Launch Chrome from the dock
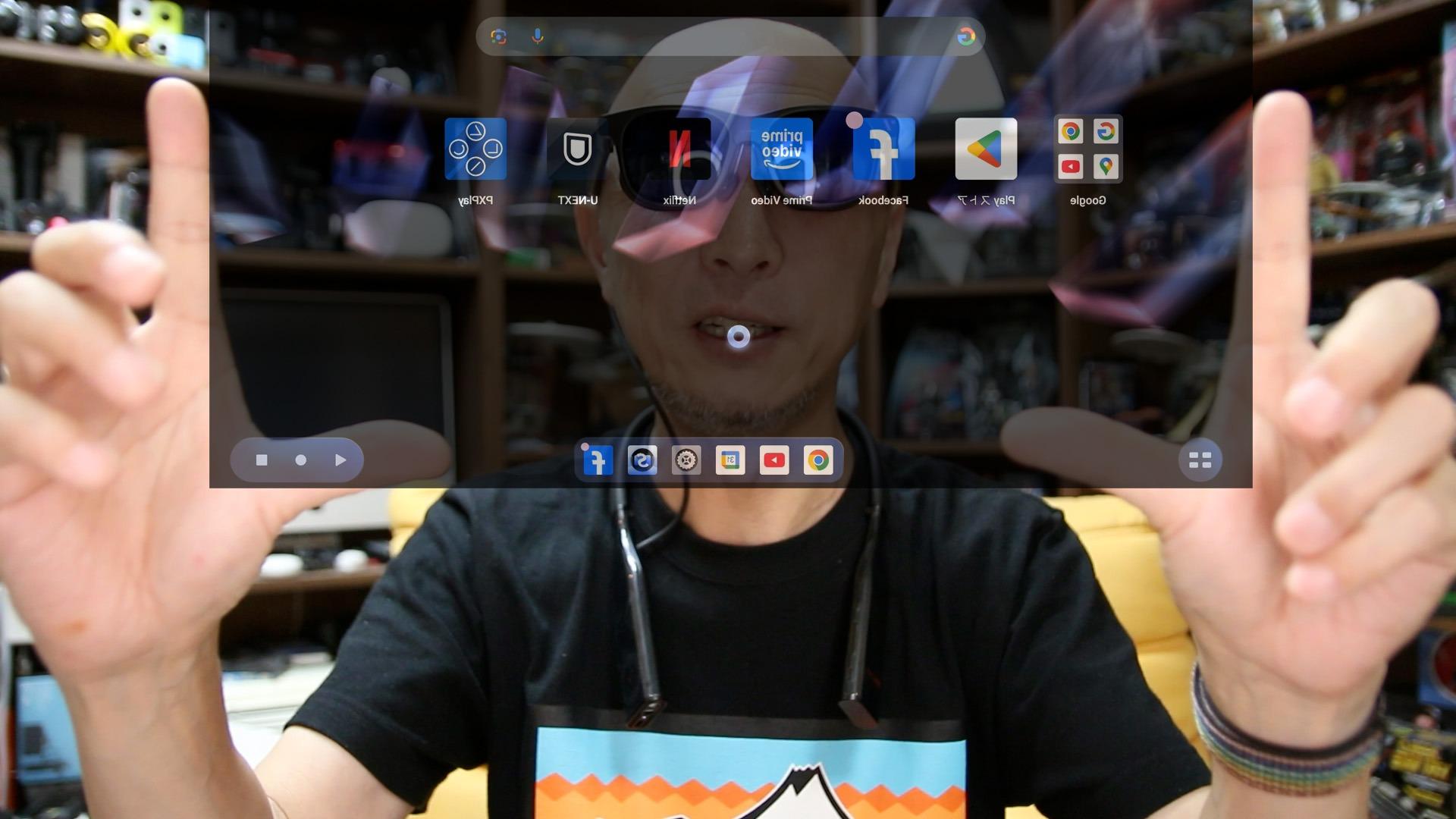 [818, 460]
